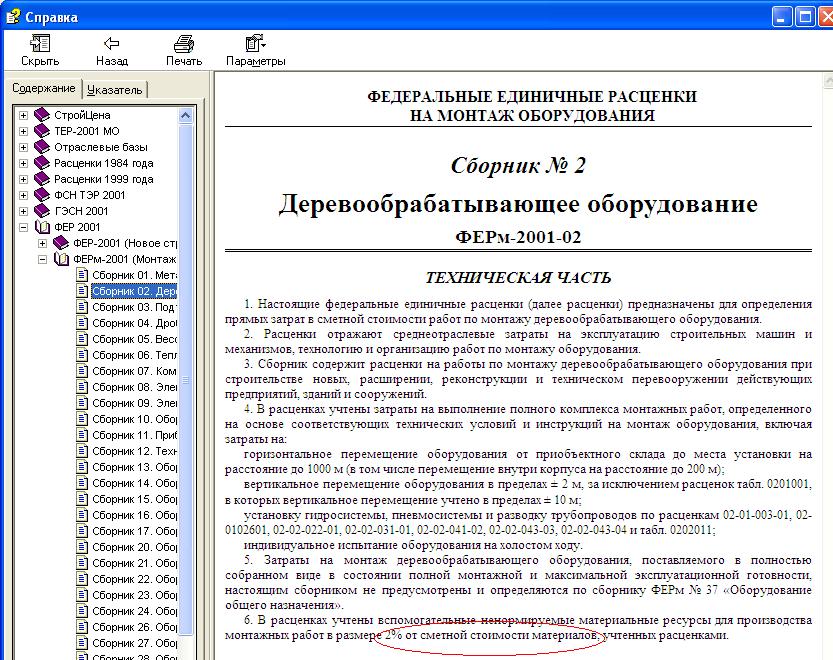Maximize the Справка window
Image resolution: width=833 pixels, height=660 pixels.
tap(805, 17)
